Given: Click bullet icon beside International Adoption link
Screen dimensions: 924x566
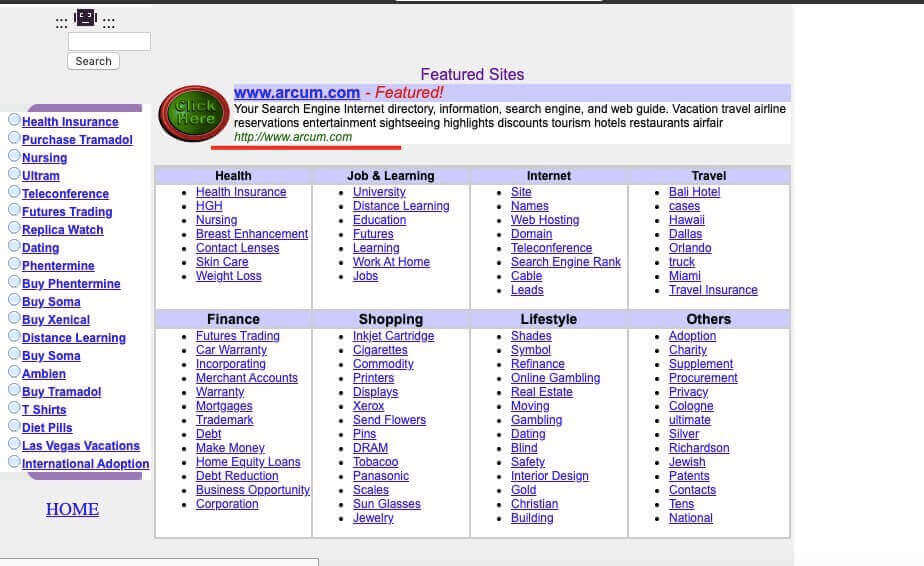Looking at the screenshot, I should 14,462.
